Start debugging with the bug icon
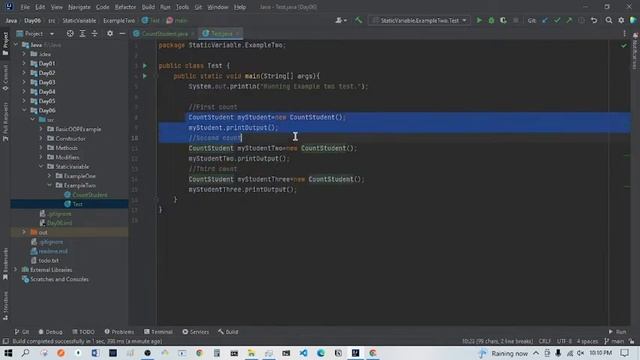The height and width of the screenshot is (360, 640). tap(491, 20)
